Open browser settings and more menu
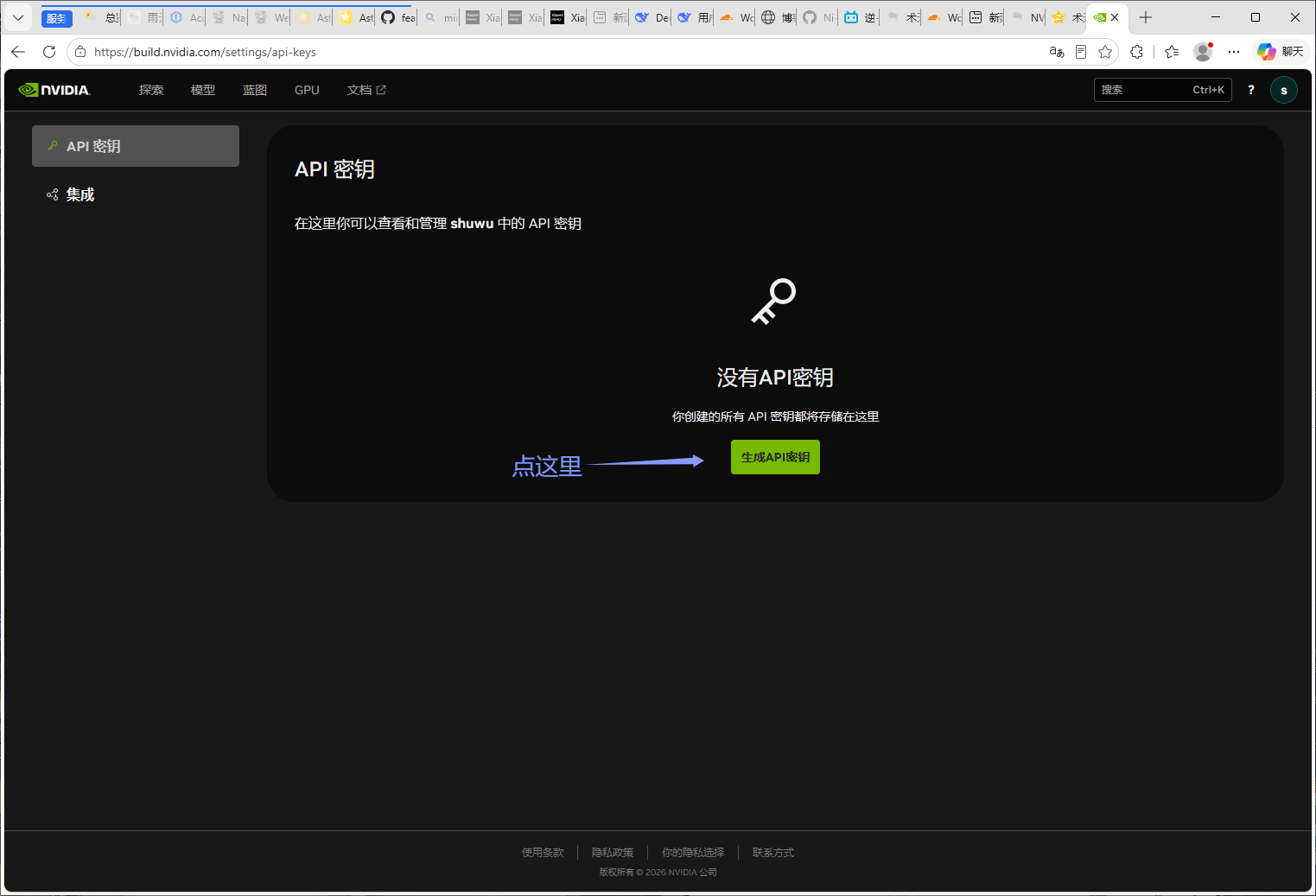 (x=1234, y=52)
